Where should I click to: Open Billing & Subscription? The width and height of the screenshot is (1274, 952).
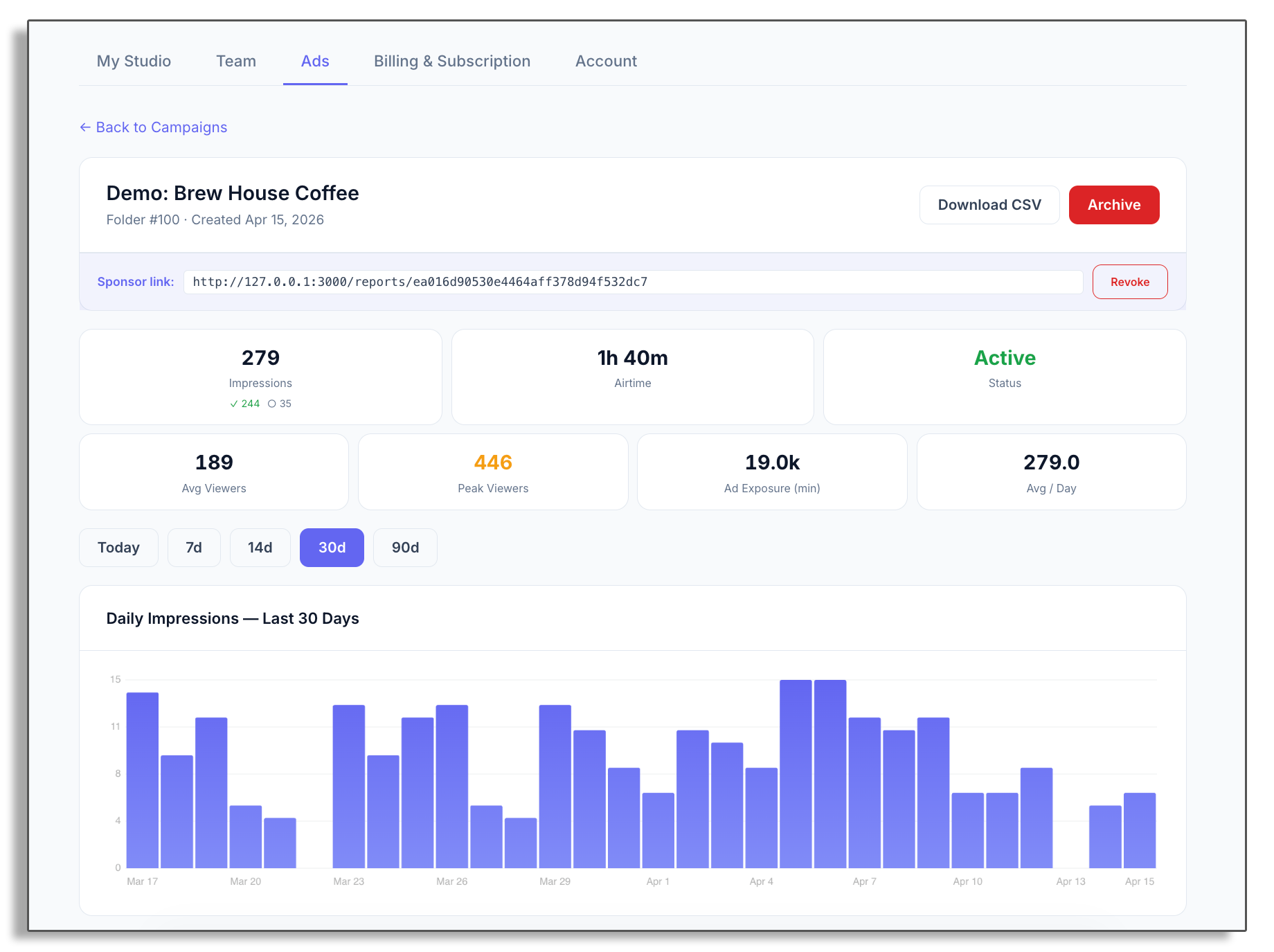tap(451, 61)
